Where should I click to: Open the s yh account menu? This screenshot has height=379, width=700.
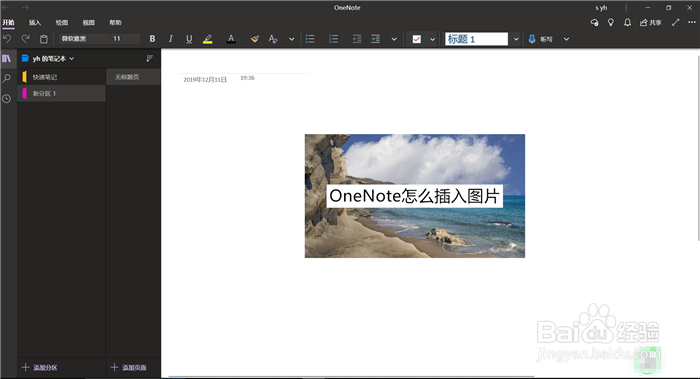pos(601,8)
